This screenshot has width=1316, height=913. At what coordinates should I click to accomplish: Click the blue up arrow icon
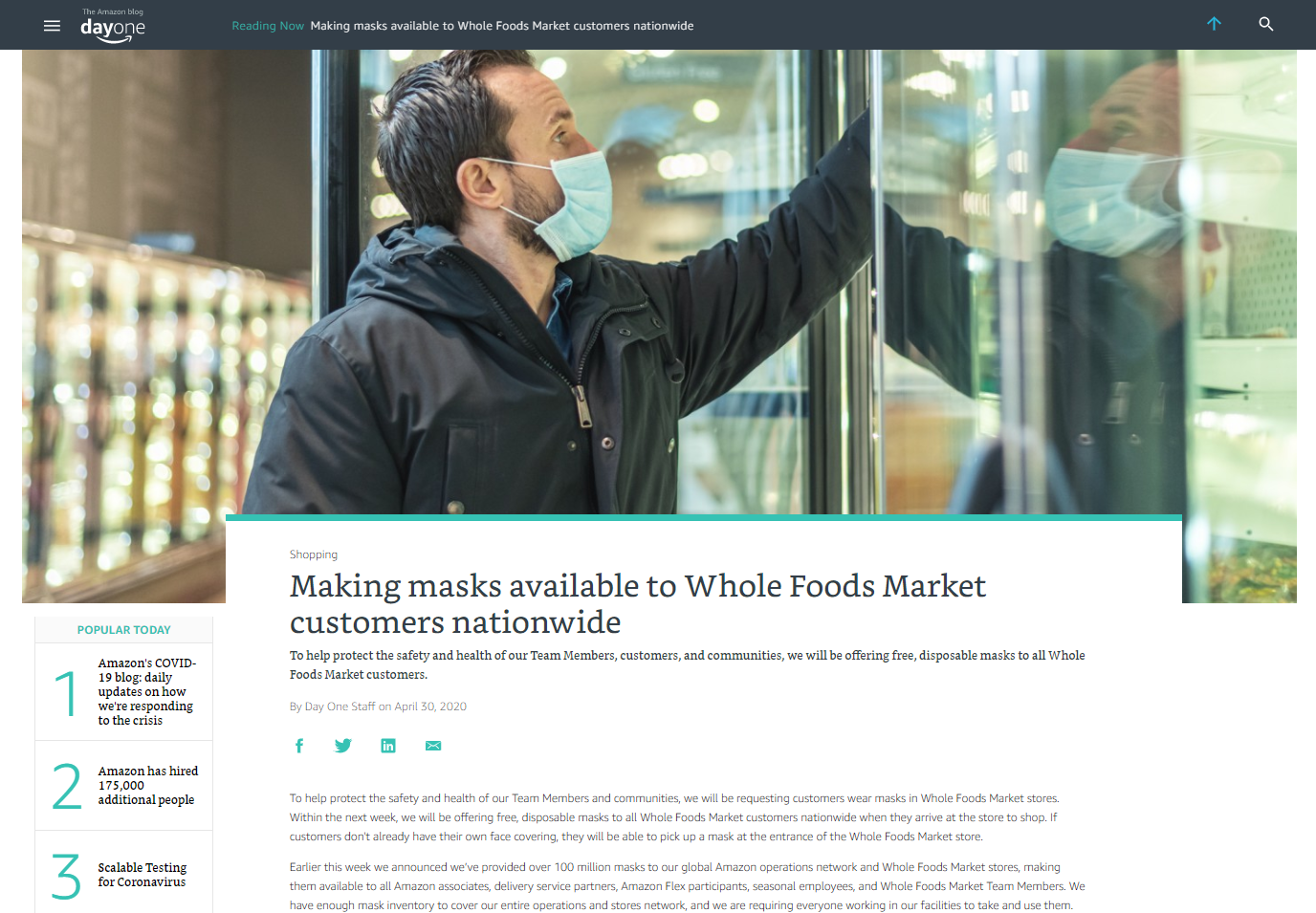click(1214, 24)
